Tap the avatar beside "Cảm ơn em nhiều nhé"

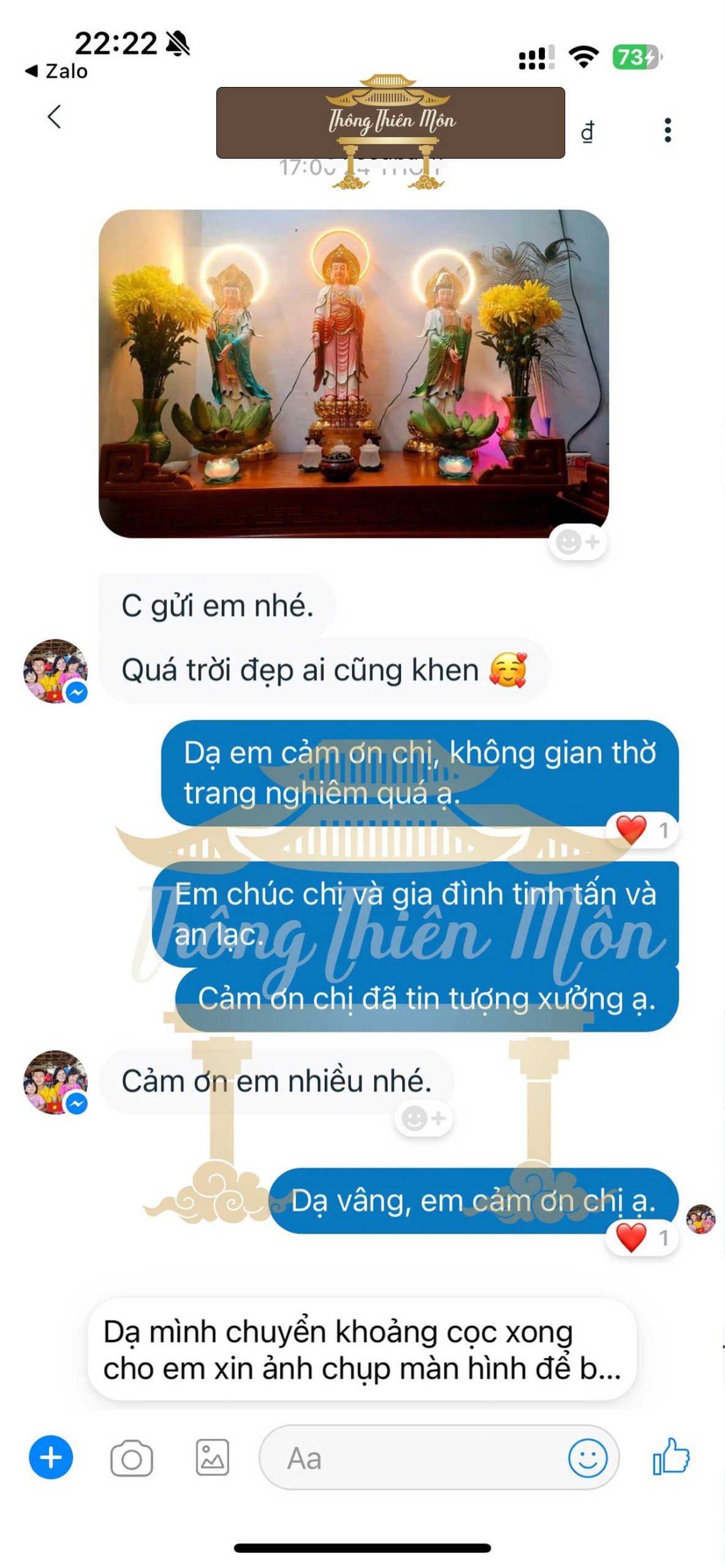click(55, 1082)
